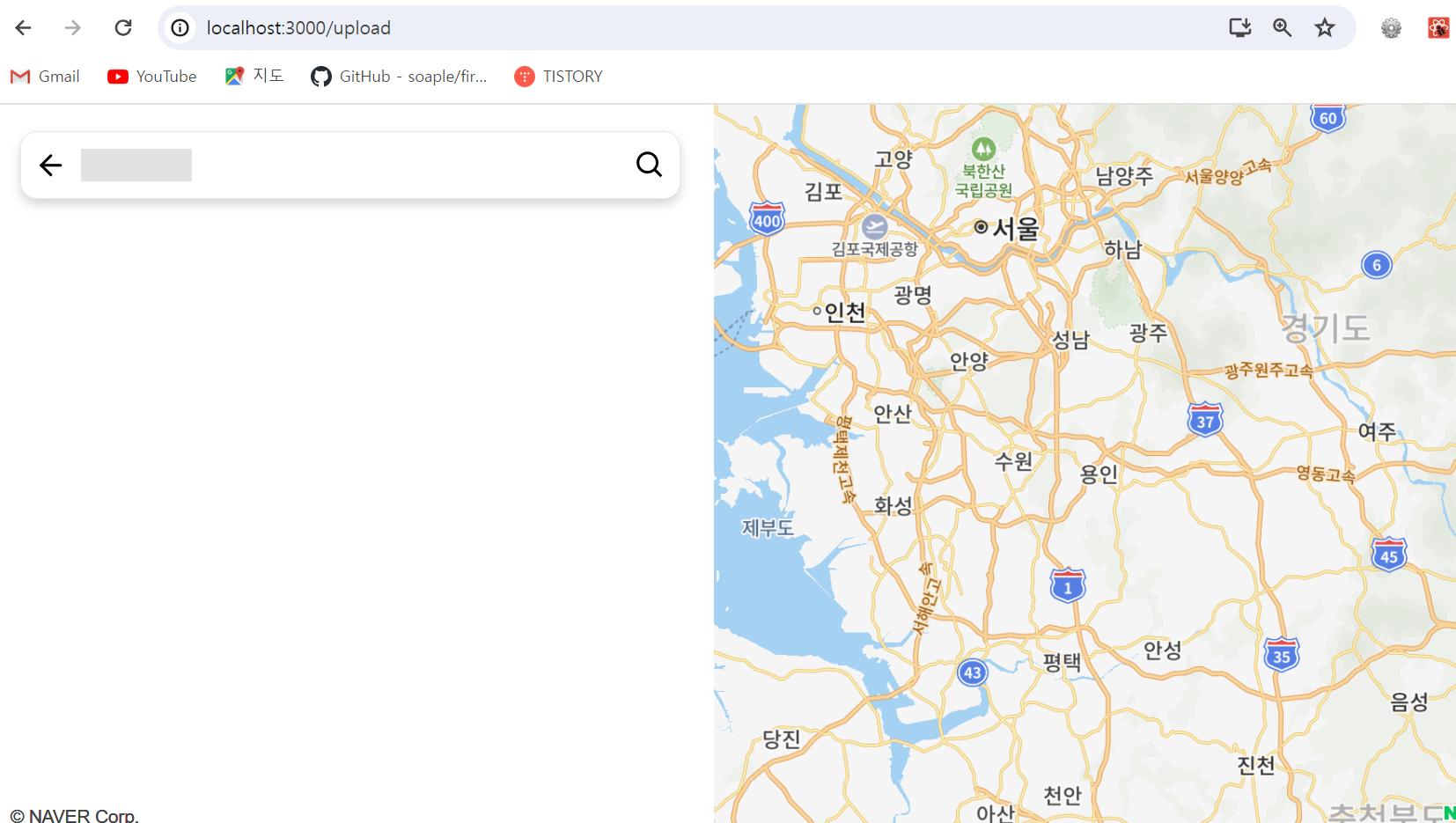Click the back arrow in the search box
Screen dimensions: 1456x823
pyautogui.click(x=51, y=165)
